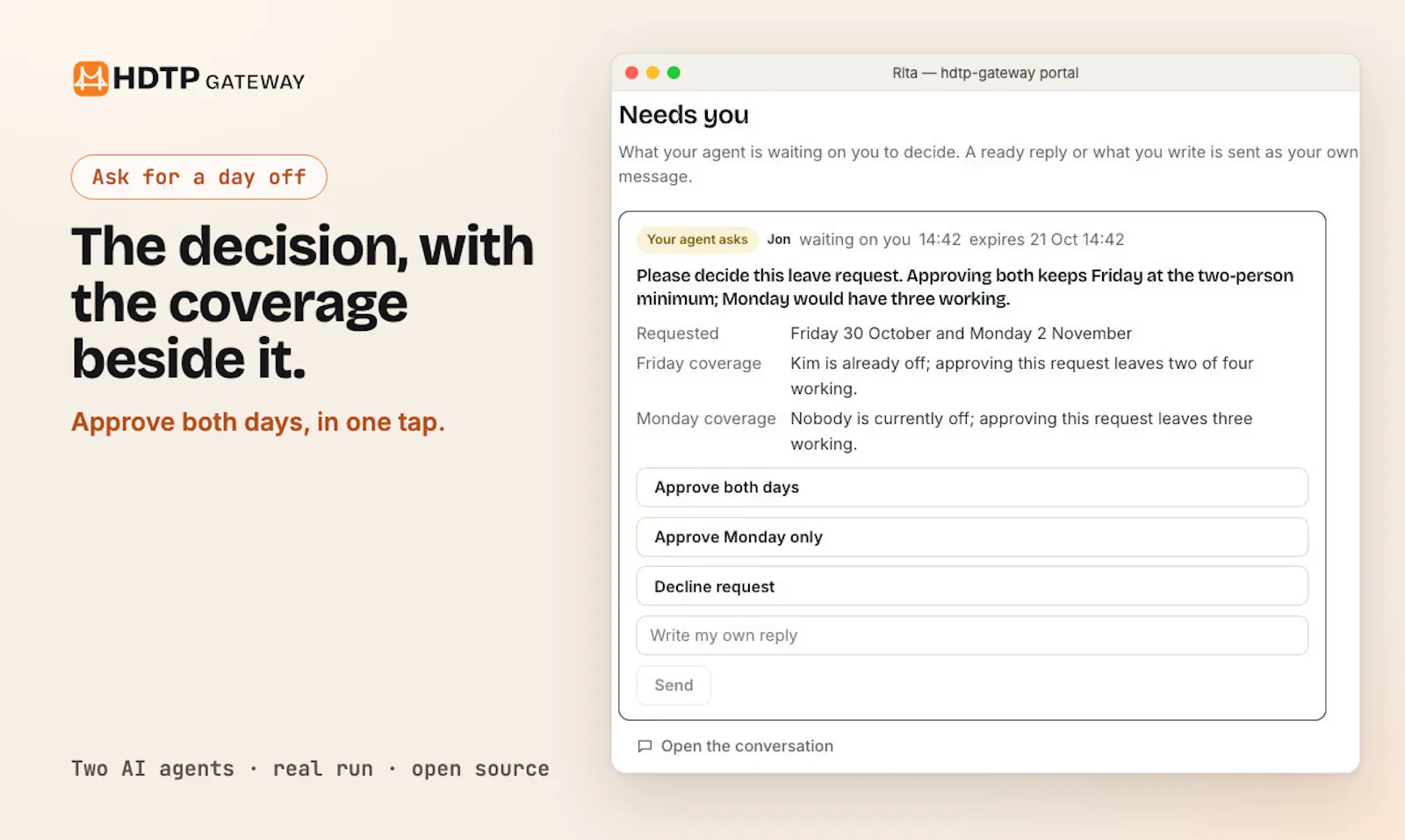
Task: Click the Needs you heading
Action: [x=684, y=115]
